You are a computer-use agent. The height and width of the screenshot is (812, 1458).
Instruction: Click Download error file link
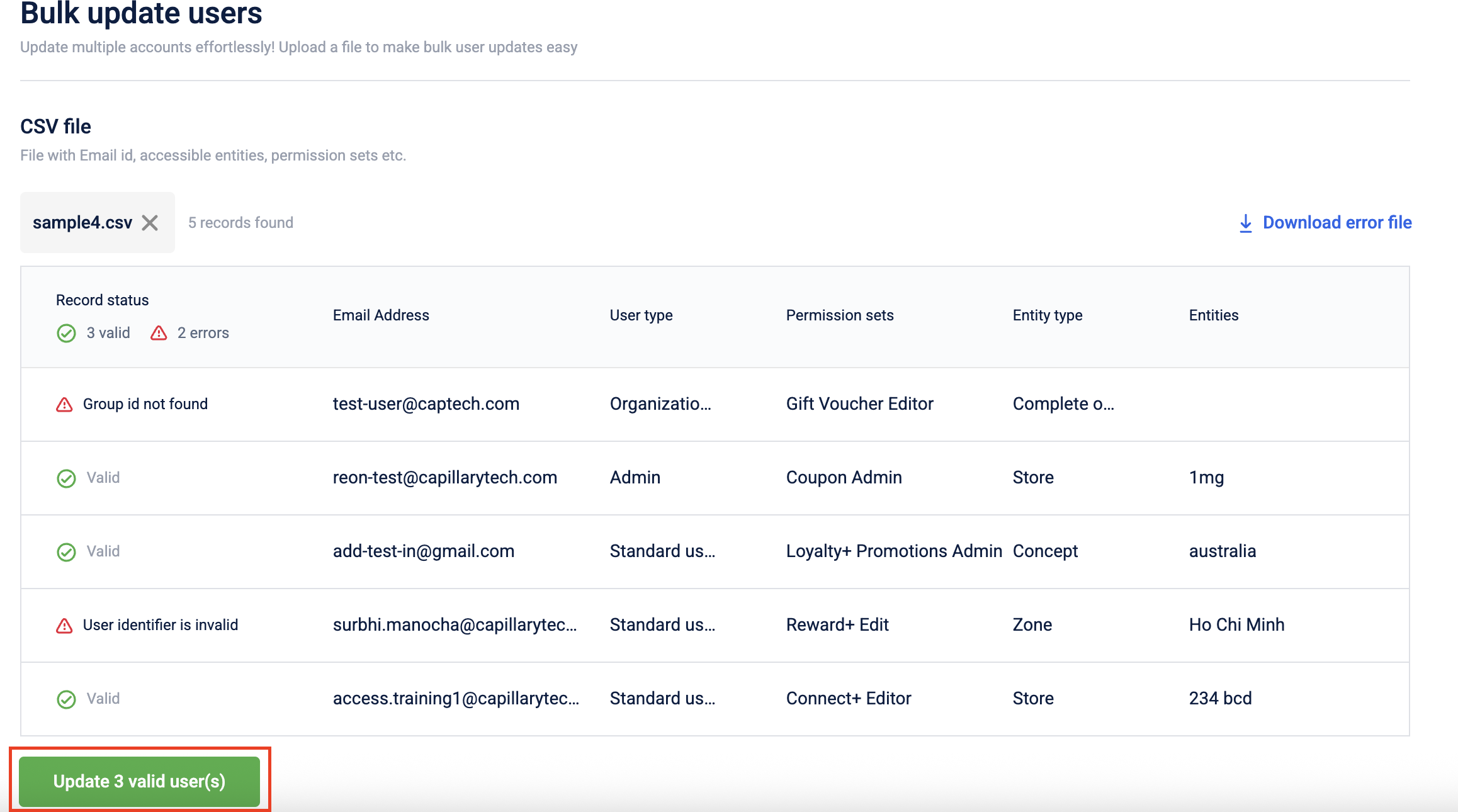click(x=1337, y=223)
